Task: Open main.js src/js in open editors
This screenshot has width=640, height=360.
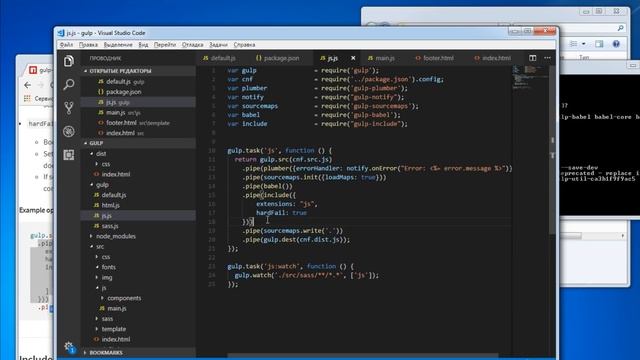Action: click(x=138, y=112)
